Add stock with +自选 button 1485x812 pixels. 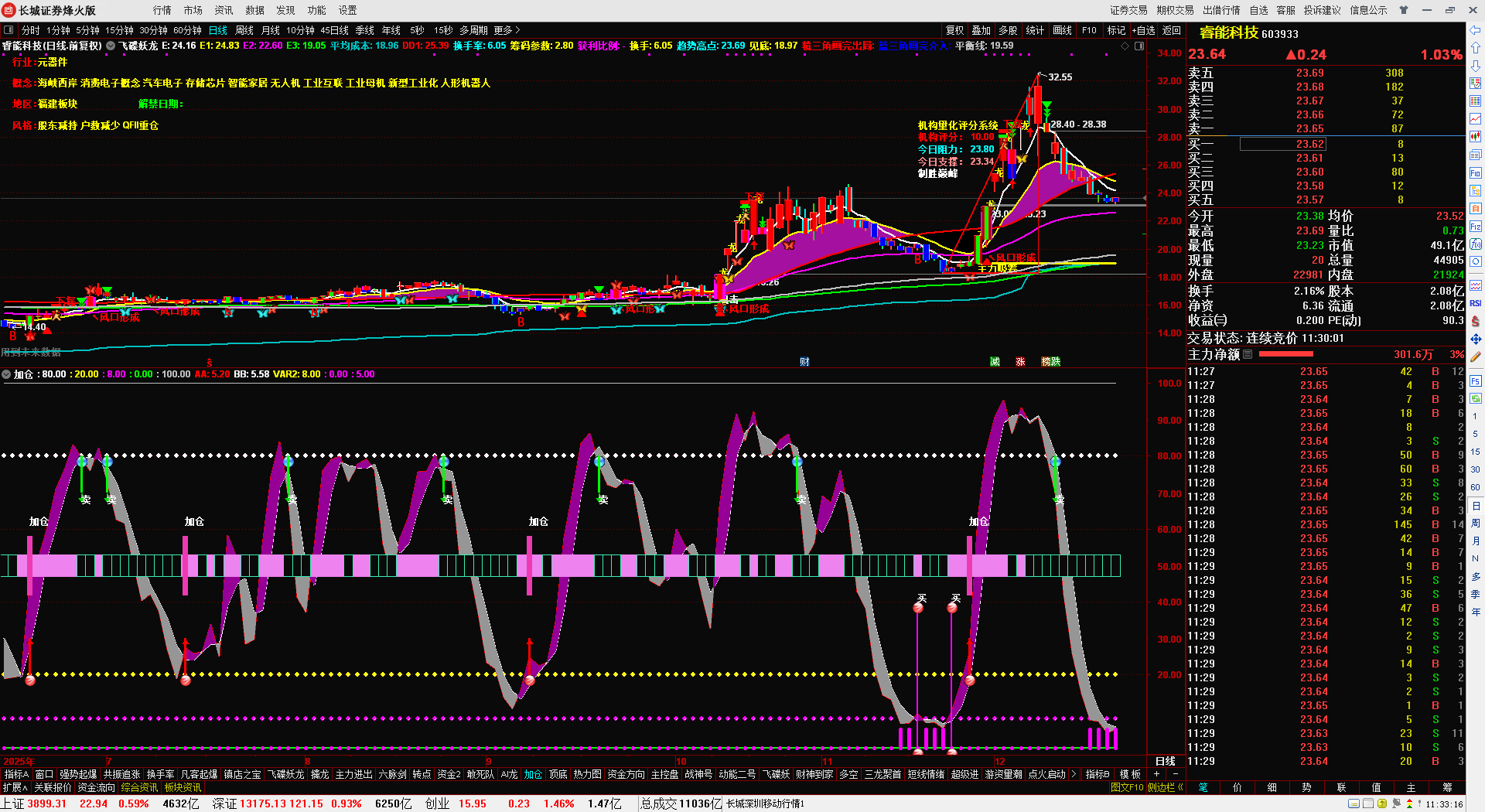[x=1143, y=30]
